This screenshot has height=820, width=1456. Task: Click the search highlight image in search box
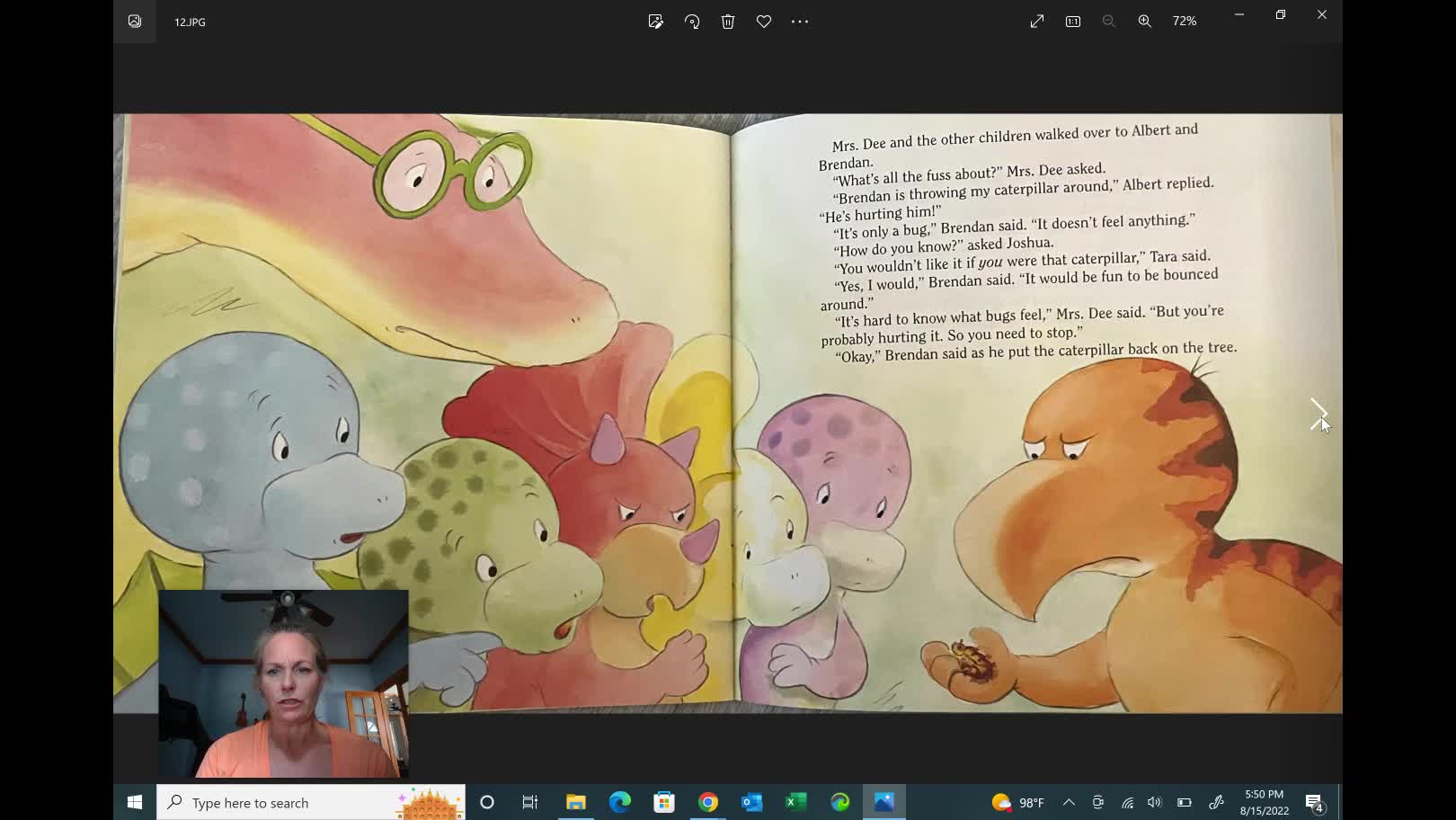pos(430,802)
